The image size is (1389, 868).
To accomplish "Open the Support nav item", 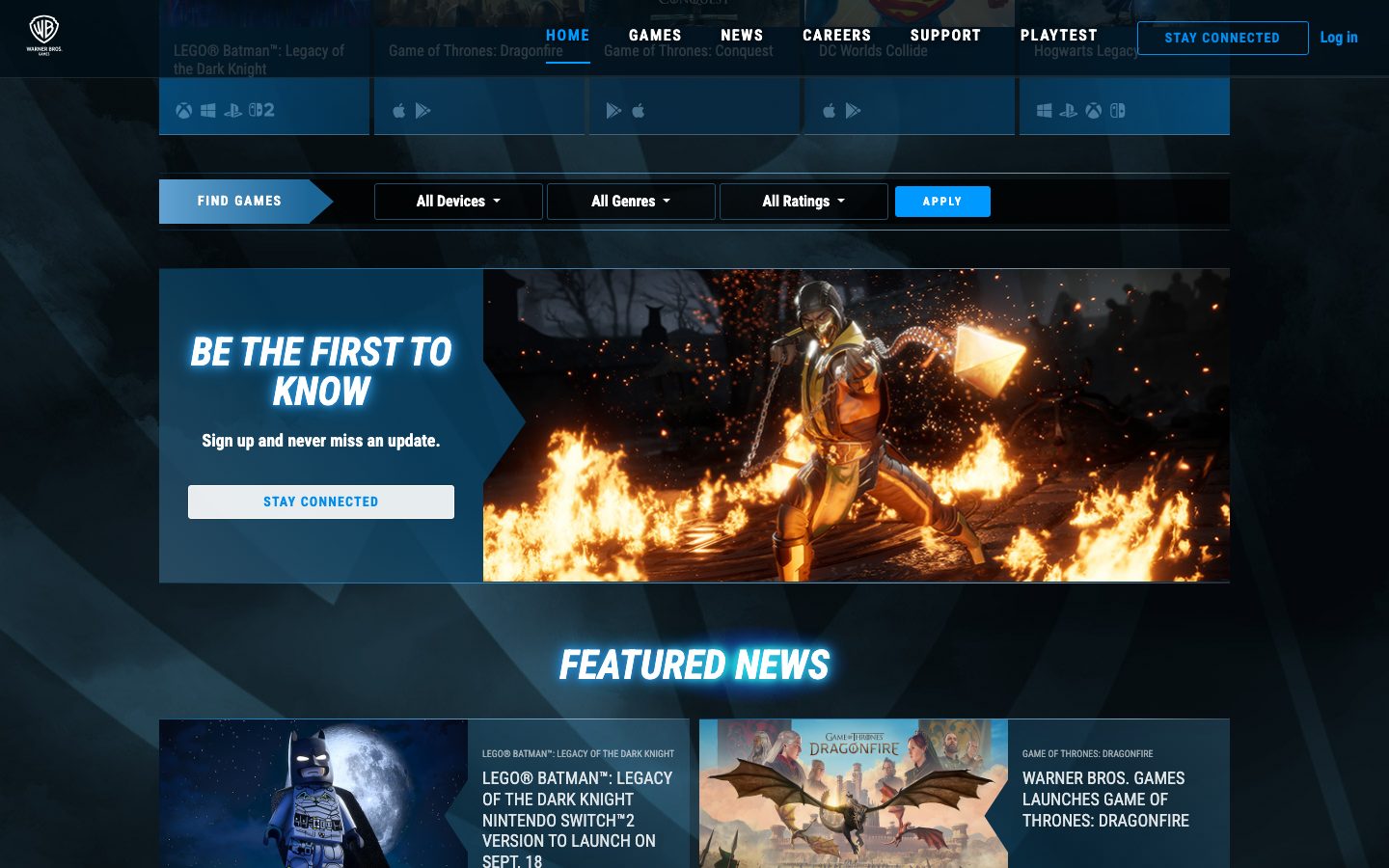I will (x=945, y=36).
